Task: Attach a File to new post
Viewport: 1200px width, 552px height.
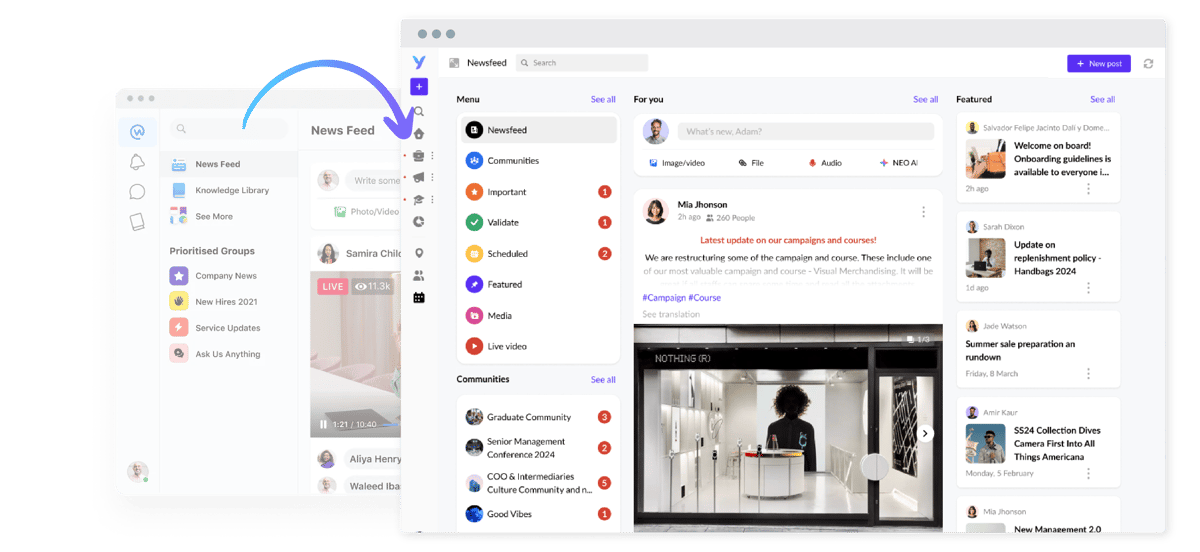Action: coord(750,163)
